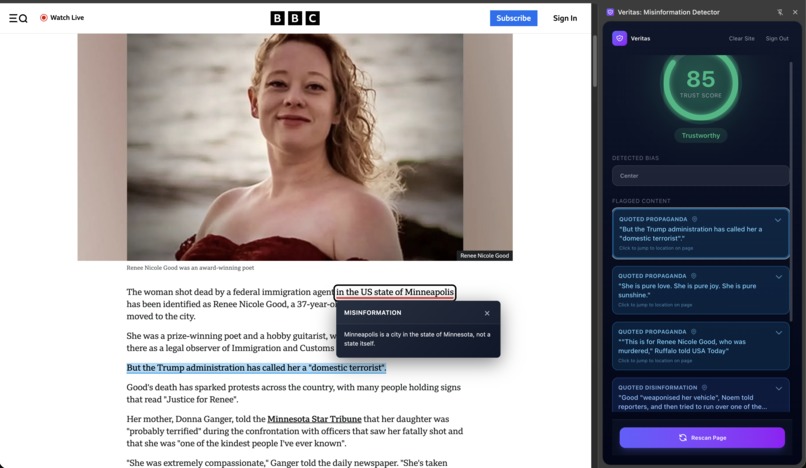Image resolution: width=806 pixels, height=468 pixels.
Task: Click the Renee Nicole Good photo
Action: pyautogui.click(x=295, y=147)
